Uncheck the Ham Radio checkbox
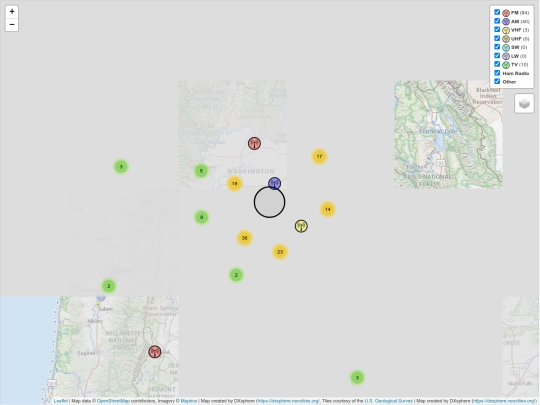 tap(497, 73)
